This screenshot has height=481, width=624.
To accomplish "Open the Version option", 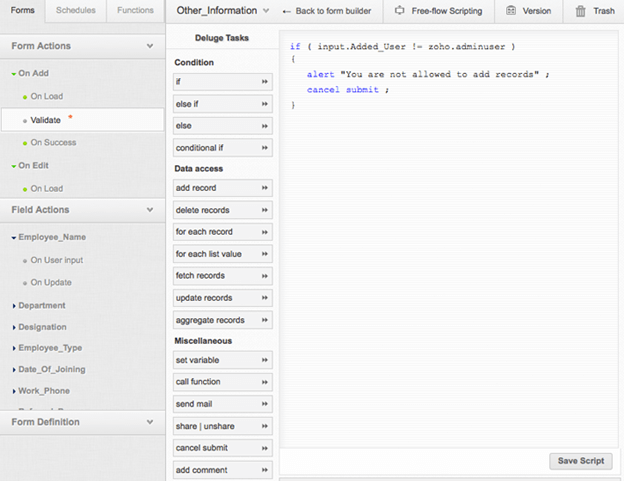I will click(529, 11).
